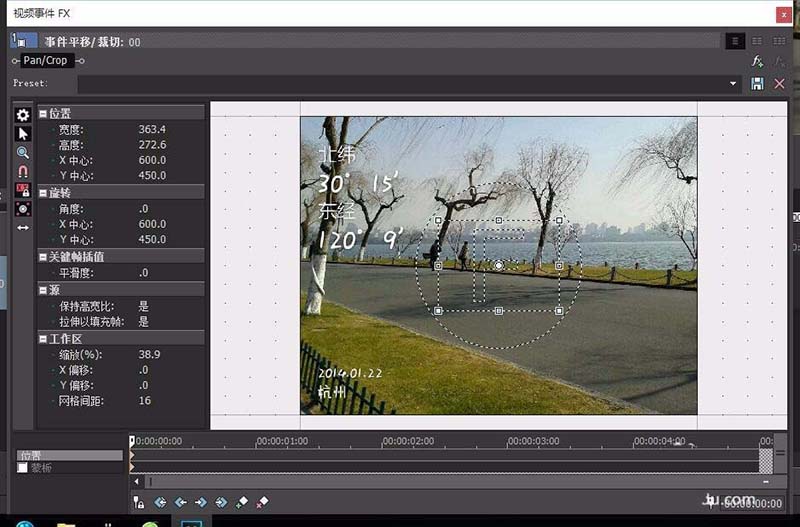Go to next keyframe button
The height and width of the screenshot is (527, 800).
(x=201, y=503)
